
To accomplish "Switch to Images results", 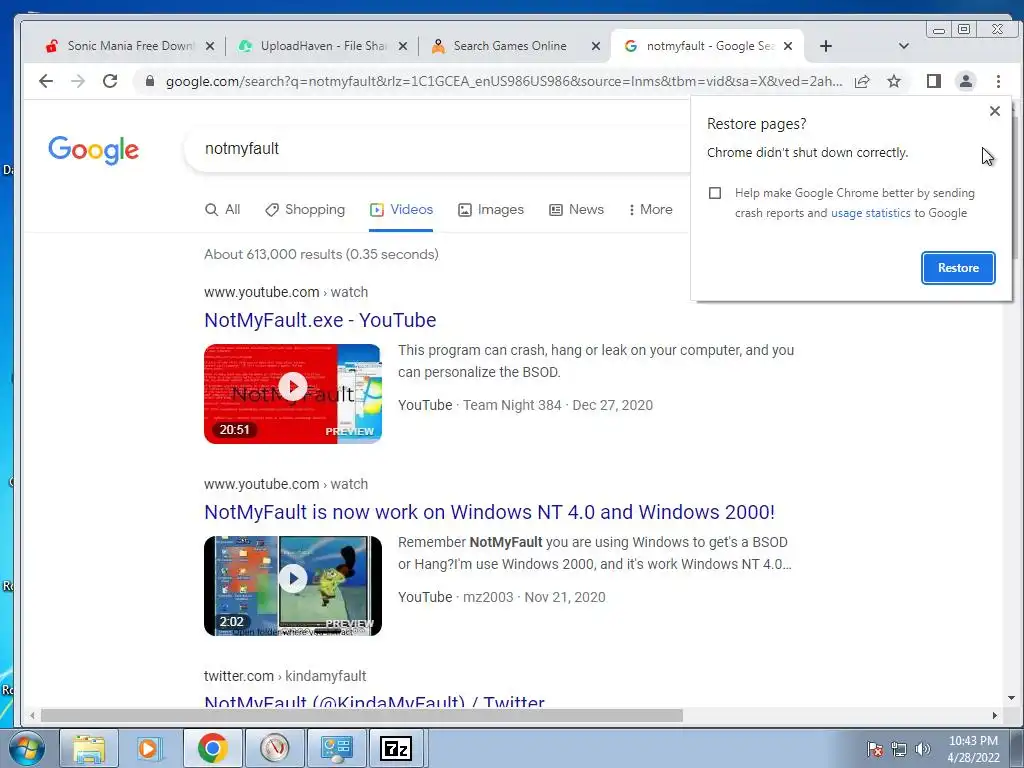I will coord(491,210).
